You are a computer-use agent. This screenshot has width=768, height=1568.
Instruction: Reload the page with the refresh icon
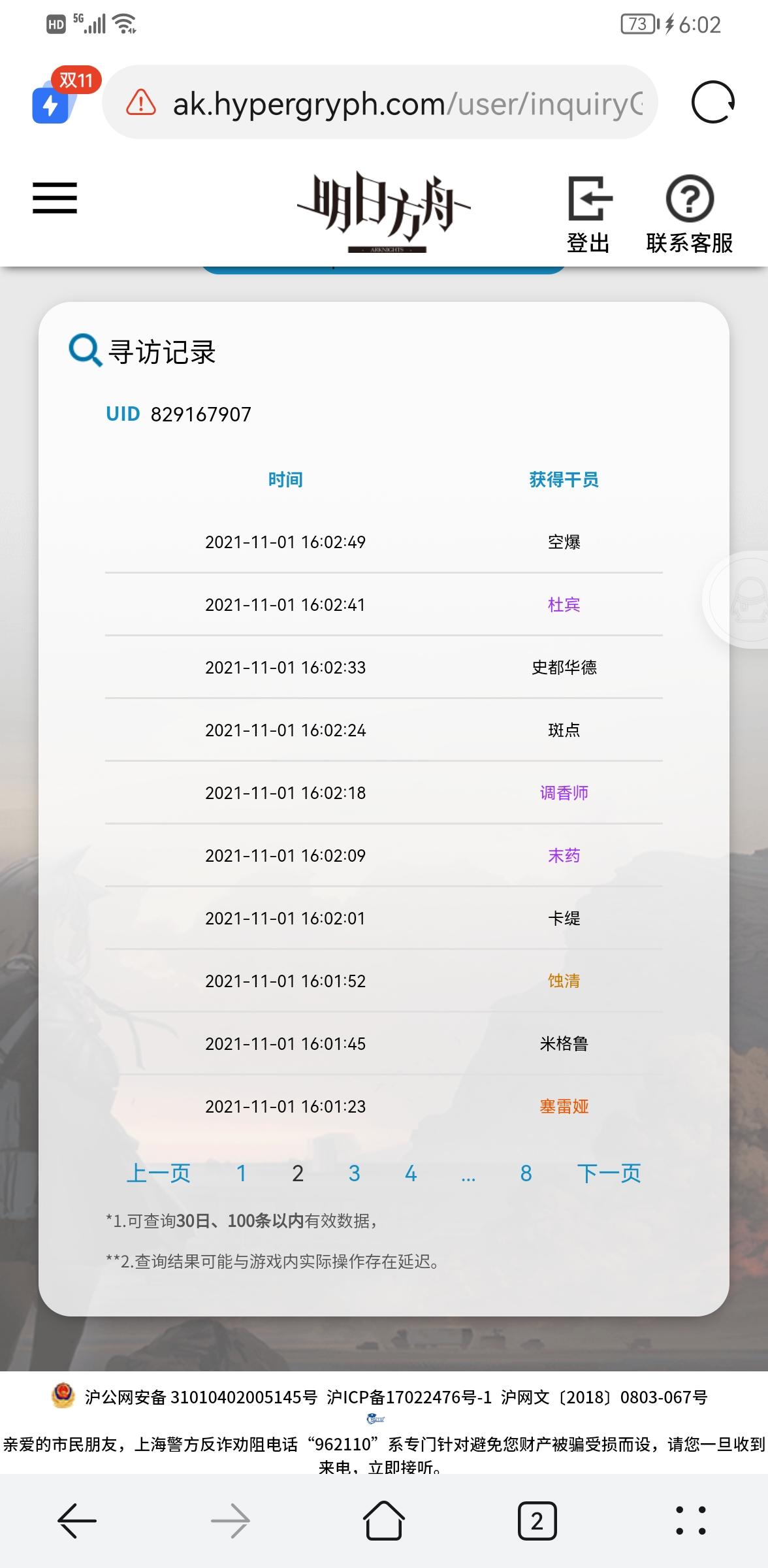[x=712, y=102]
